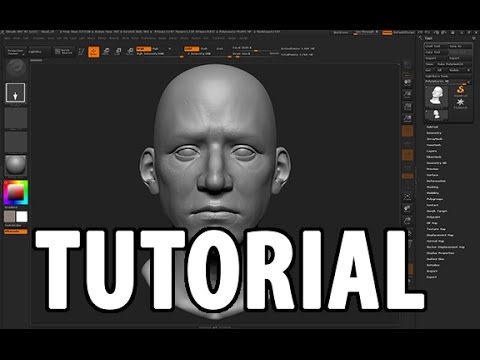Screen dimensions: 480x360
Task: Open the Document menu in menu bar
Action: [x=39, y=38]
